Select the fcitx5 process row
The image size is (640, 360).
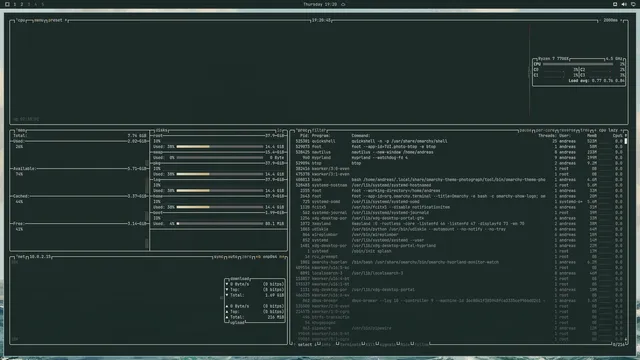[459, 207]
